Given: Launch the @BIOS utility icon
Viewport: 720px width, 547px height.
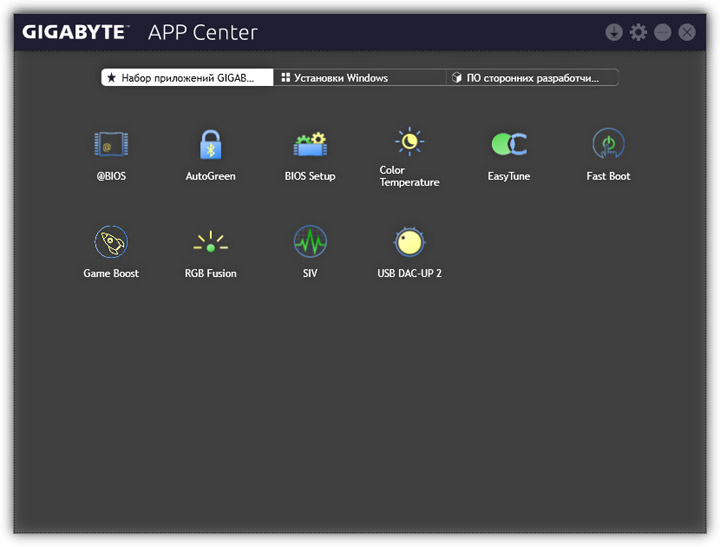Looking at the screenshot, I should (111, 145).
